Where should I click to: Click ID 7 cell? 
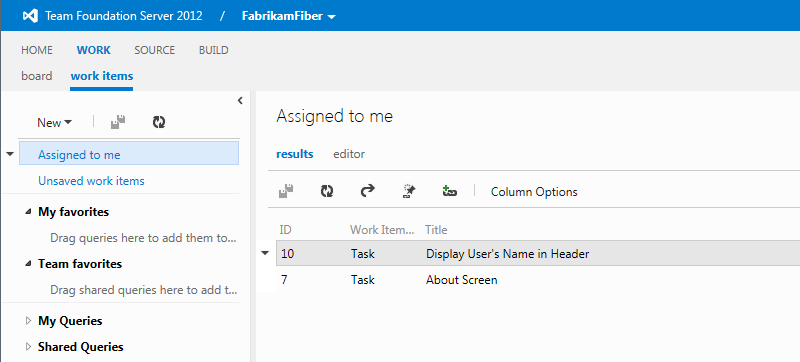[x=284, y=280]
